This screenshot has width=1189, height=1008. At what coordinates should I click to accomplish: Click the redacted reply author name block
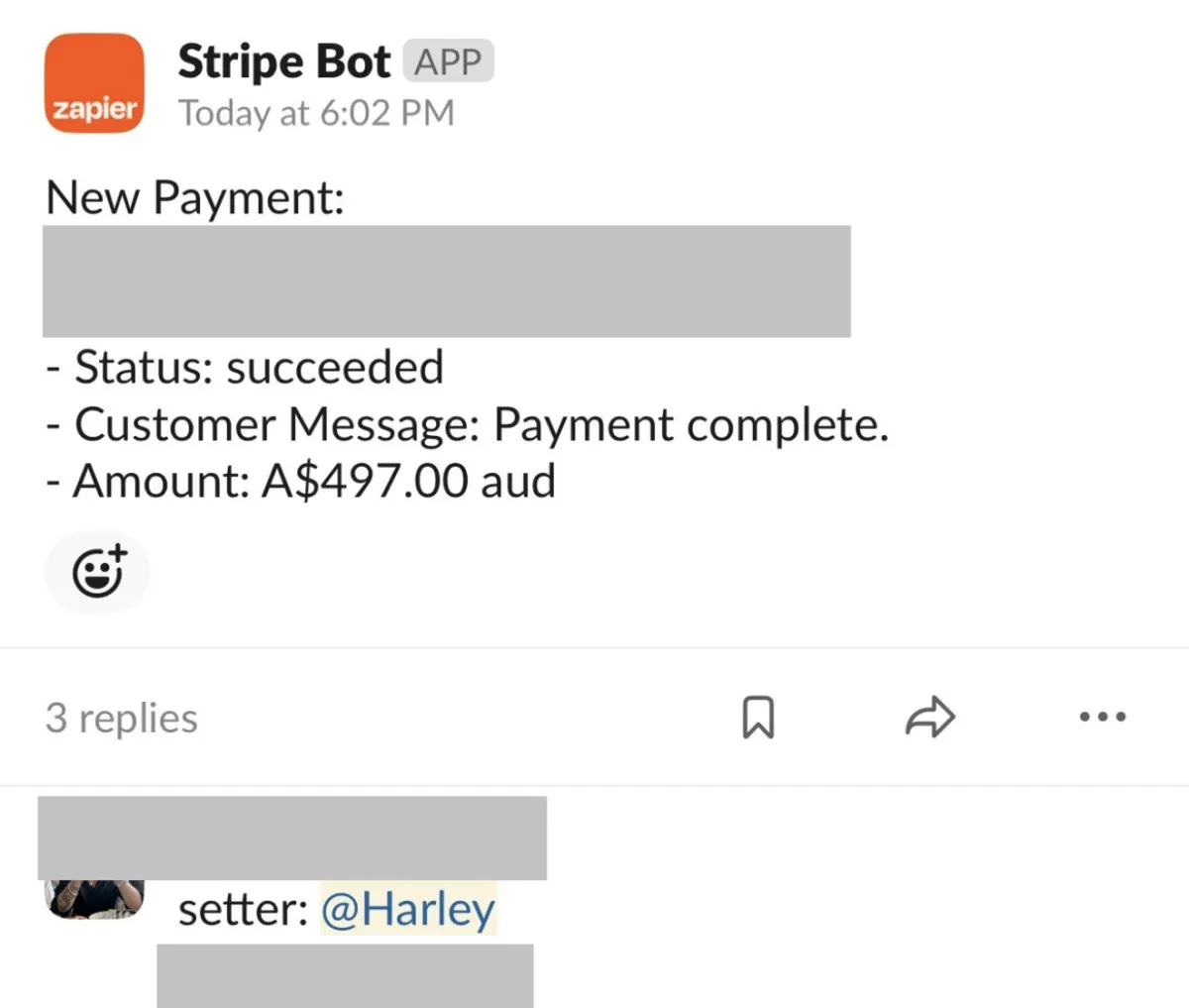[x=292, y=837]
